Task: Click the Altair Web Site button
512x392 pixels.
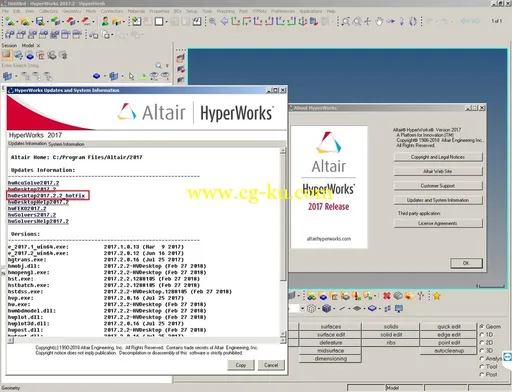Action: coord(438,171)
